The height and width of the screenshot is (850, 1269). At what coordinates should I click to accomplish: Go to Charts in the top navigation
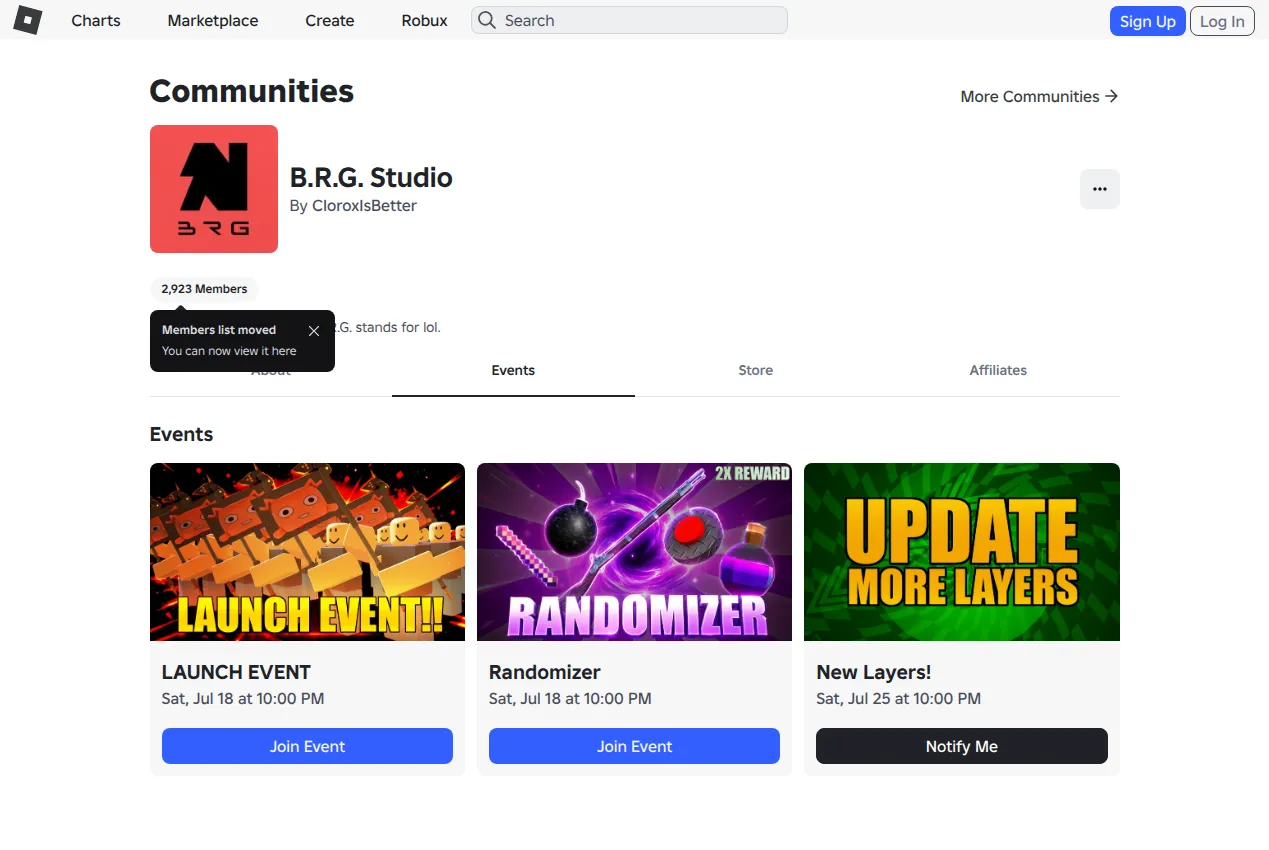tap(96, 20)
